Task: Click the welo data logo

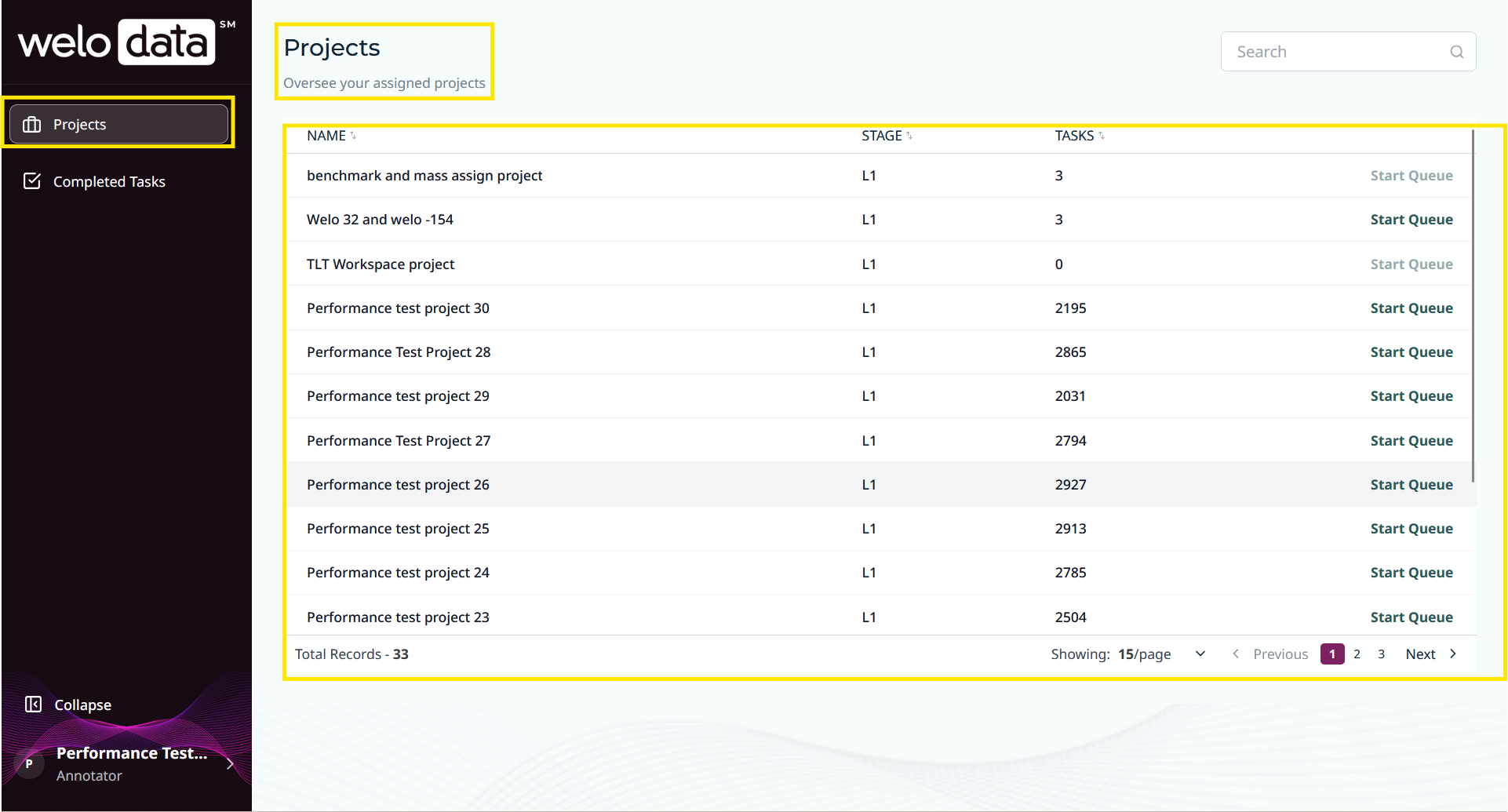Action: tap(126, 42)
